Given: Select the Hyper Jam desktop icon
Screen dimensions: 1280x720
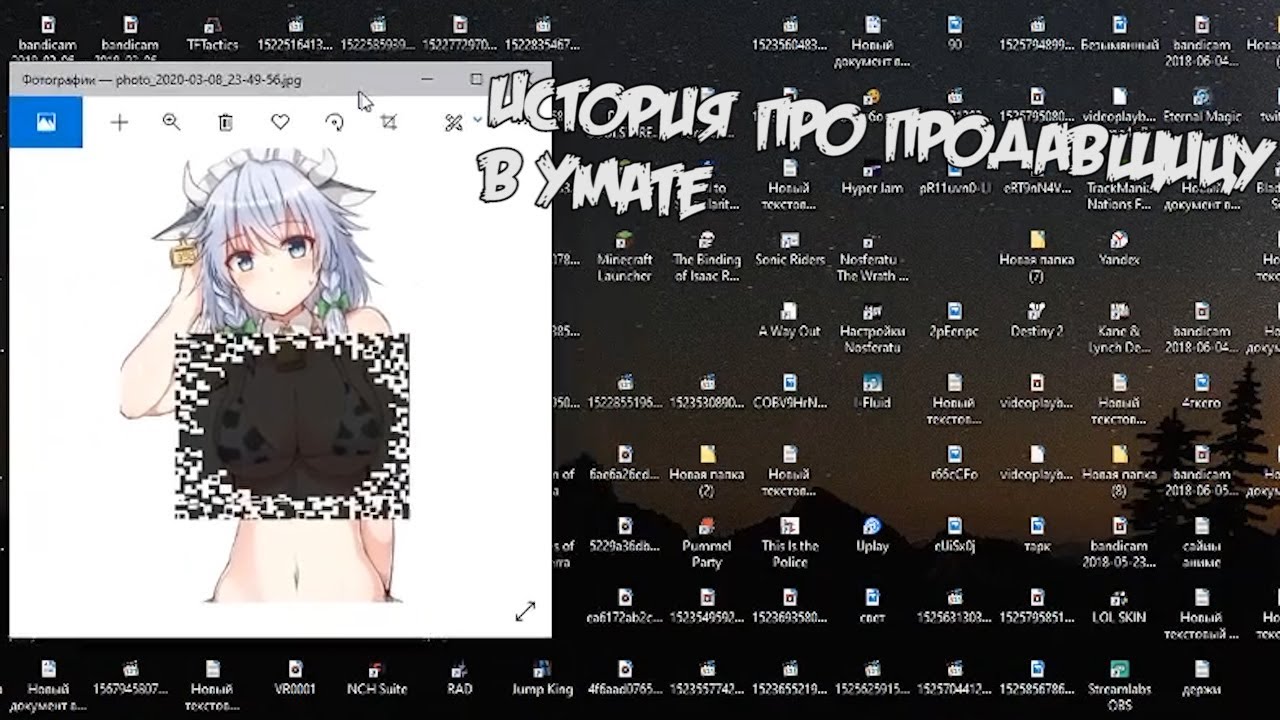Looking at the screenshot, I should [x=872, y=177].
